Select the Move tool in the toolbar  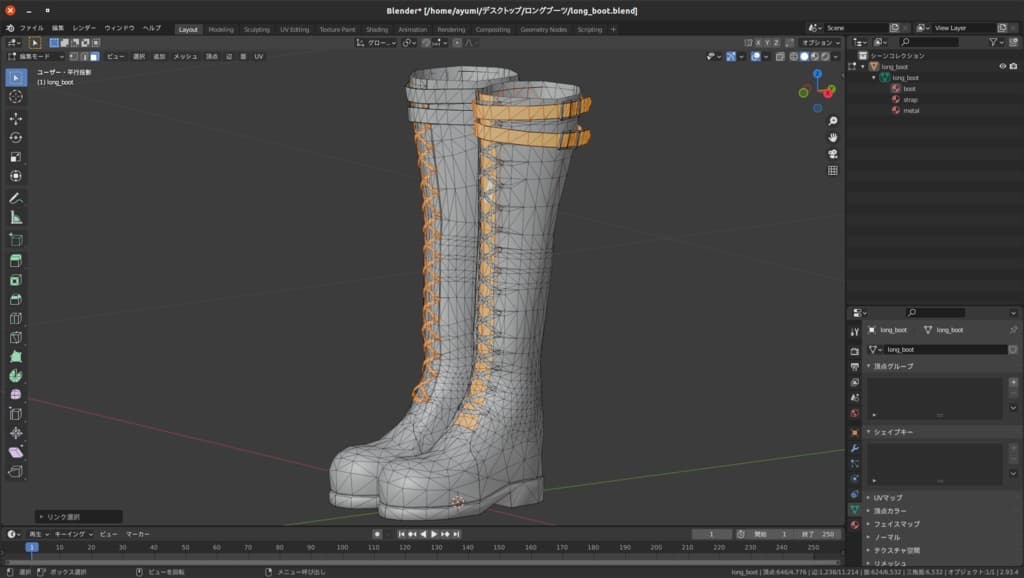(x=16, y=118)
